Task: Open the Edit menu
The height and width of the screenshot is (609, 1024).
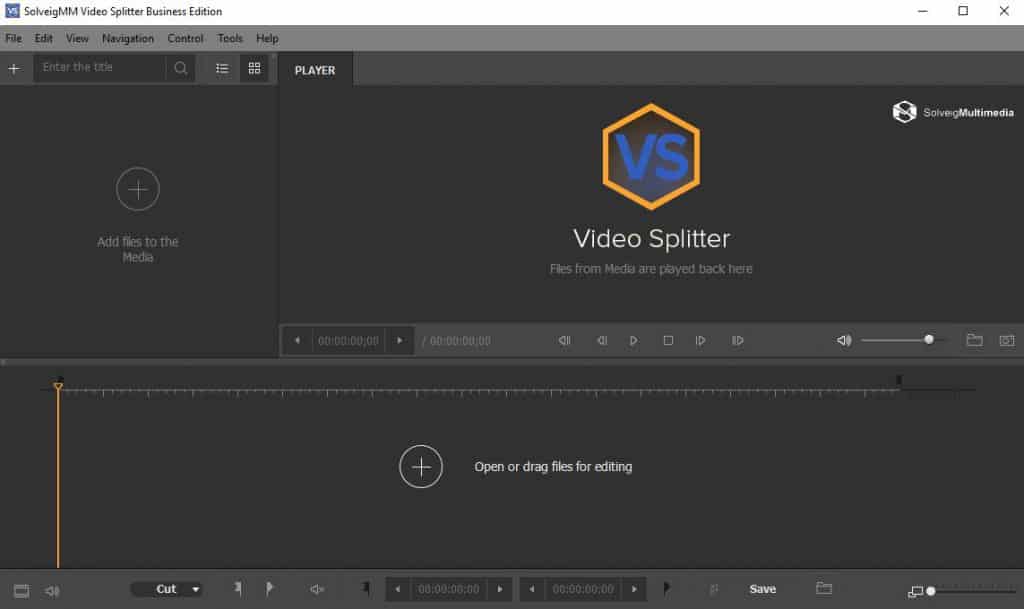Action: click(44, 39)
